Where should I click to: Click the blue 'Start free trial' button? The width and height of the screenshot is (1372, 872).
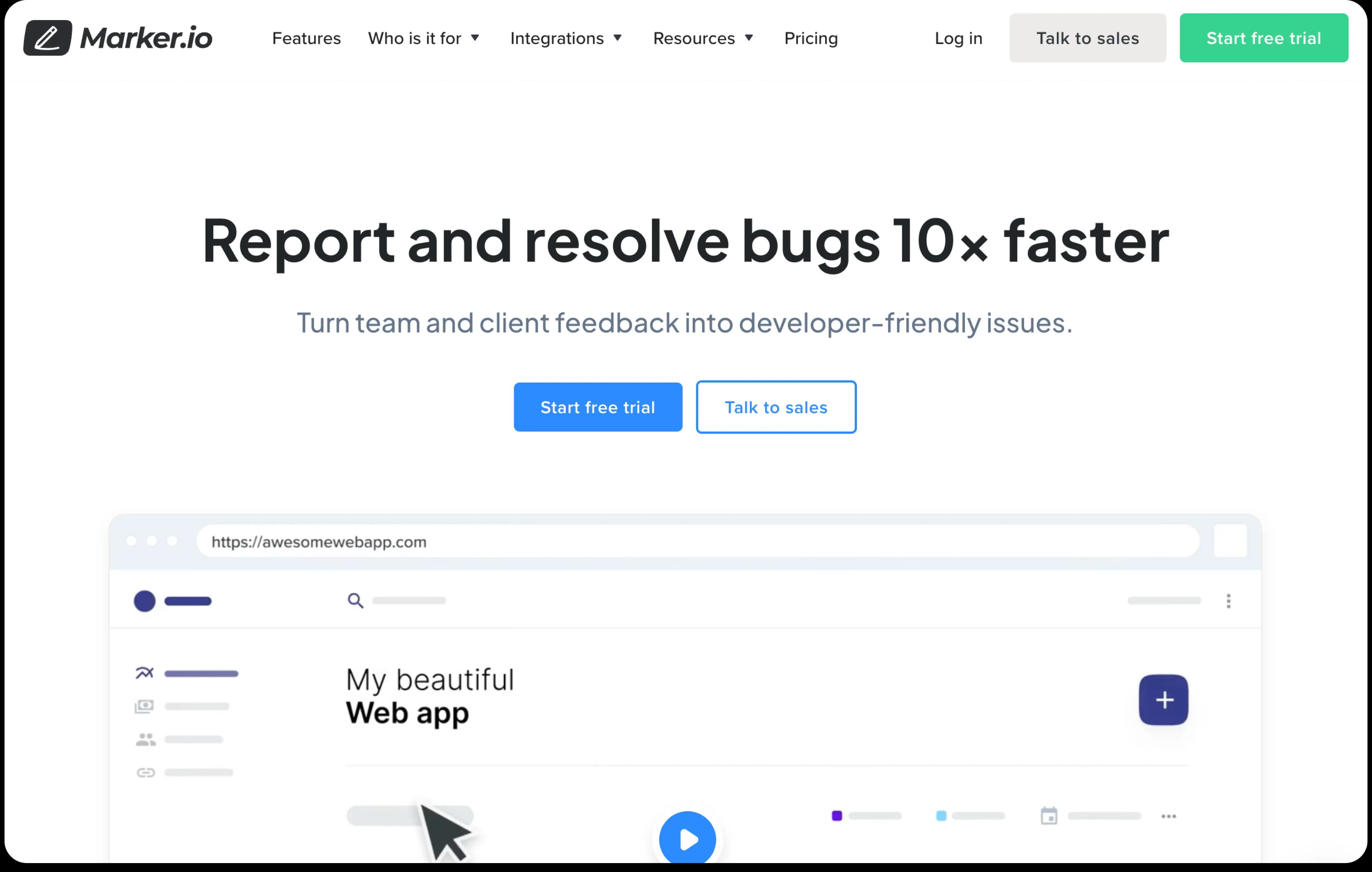(598, 407)
